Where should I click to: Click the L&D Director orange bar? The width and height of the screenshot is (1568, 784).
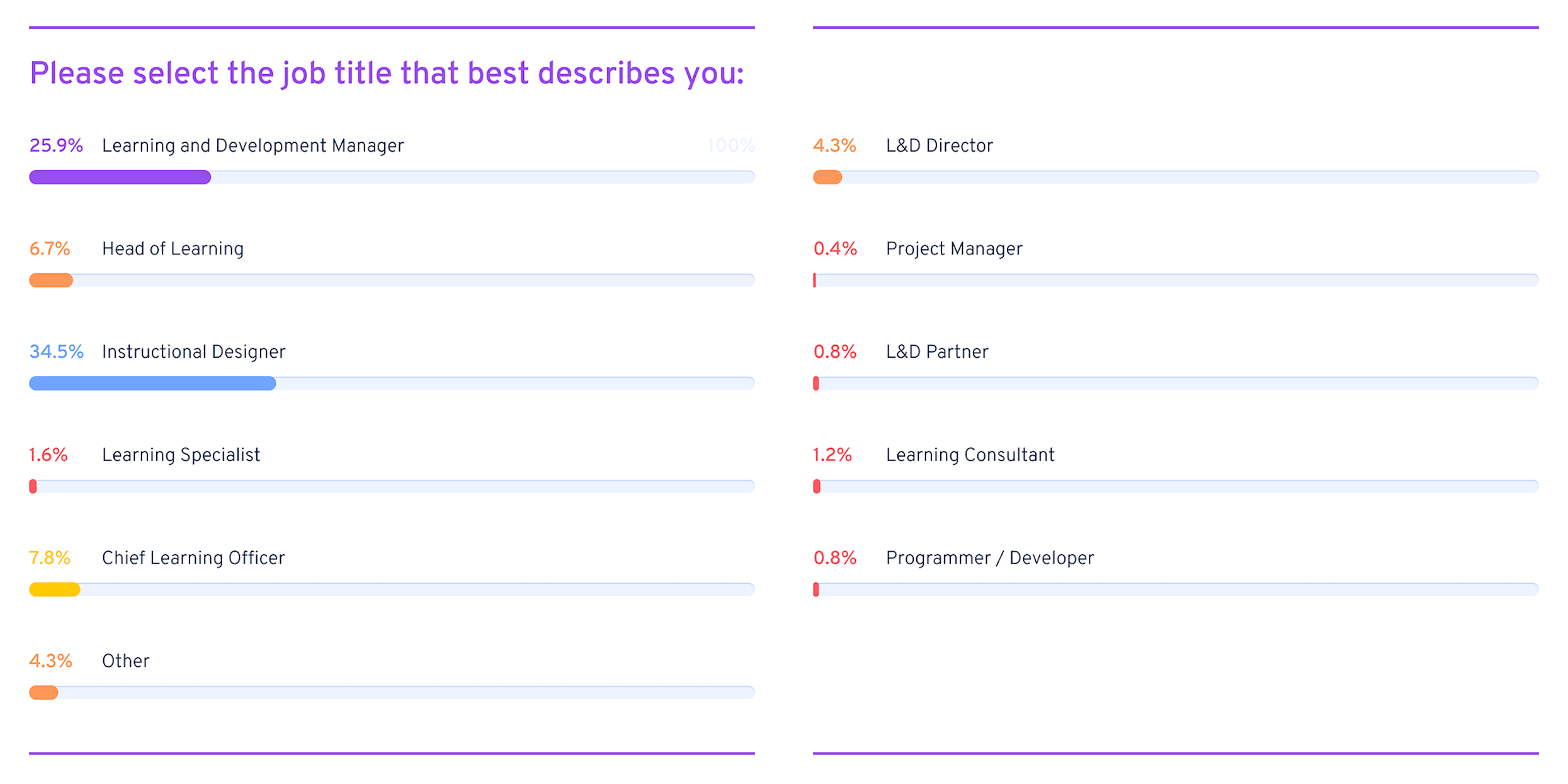point(827,177)
